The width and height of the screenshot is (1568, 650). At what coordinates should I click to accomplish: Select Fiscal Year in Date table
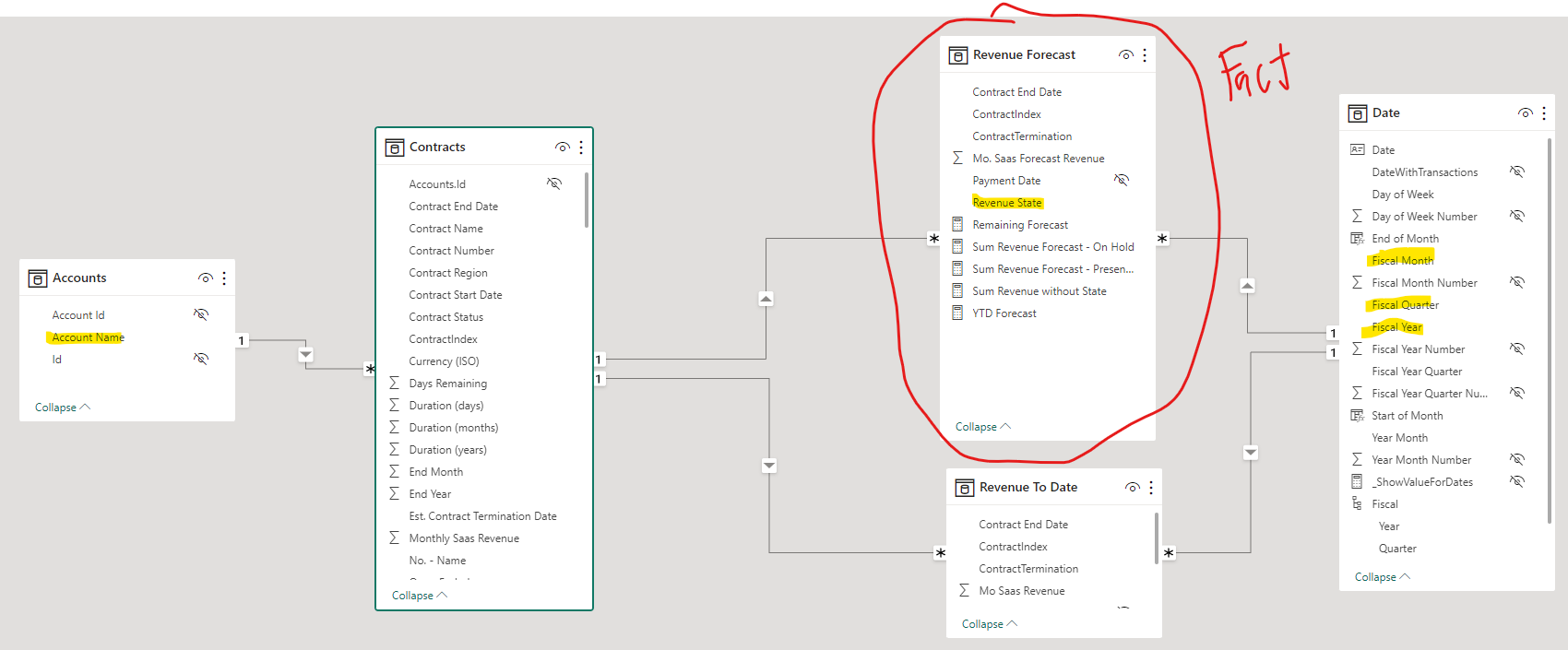(1396, 327)
